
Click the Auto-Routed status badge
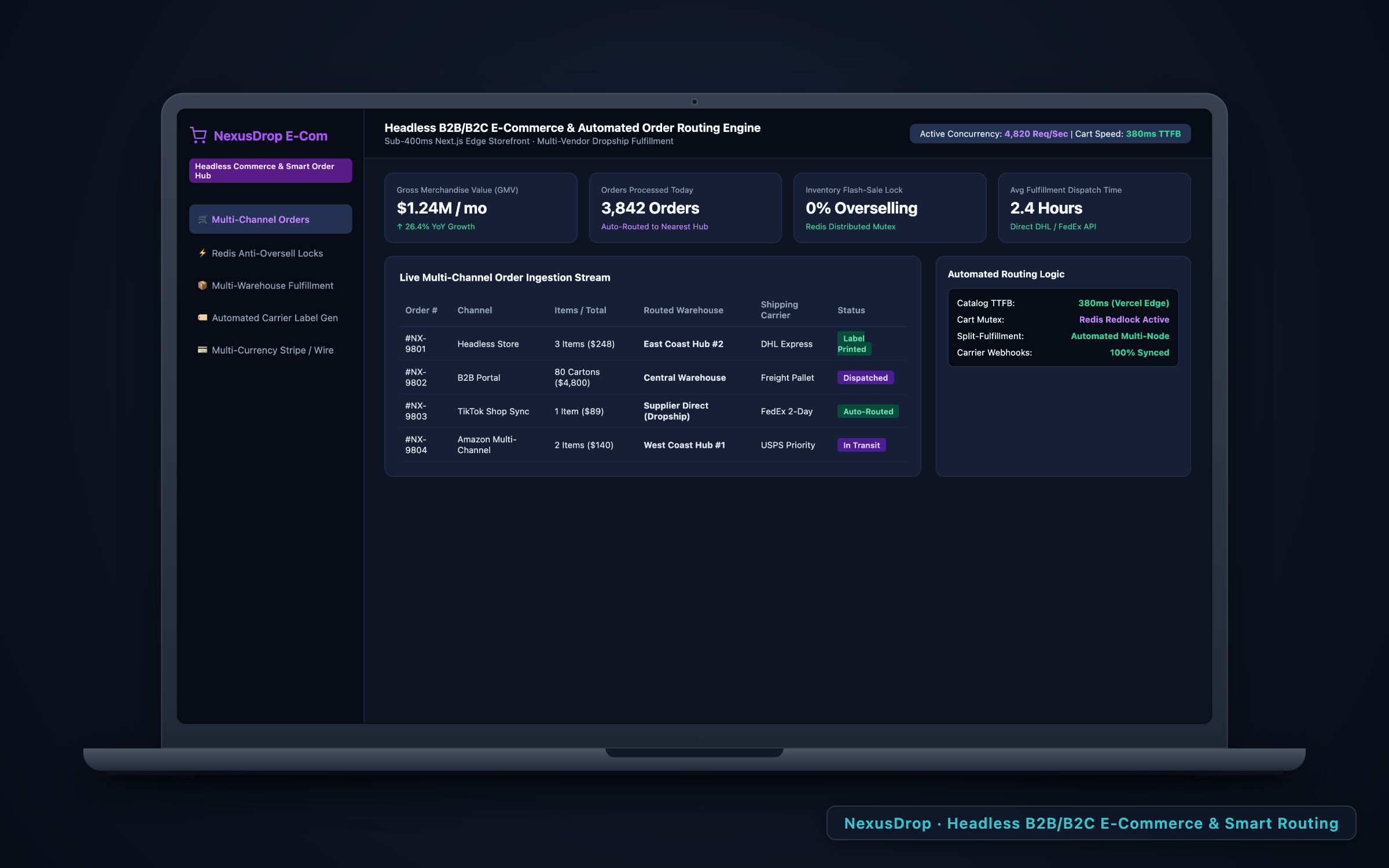[x=868, y=411]
